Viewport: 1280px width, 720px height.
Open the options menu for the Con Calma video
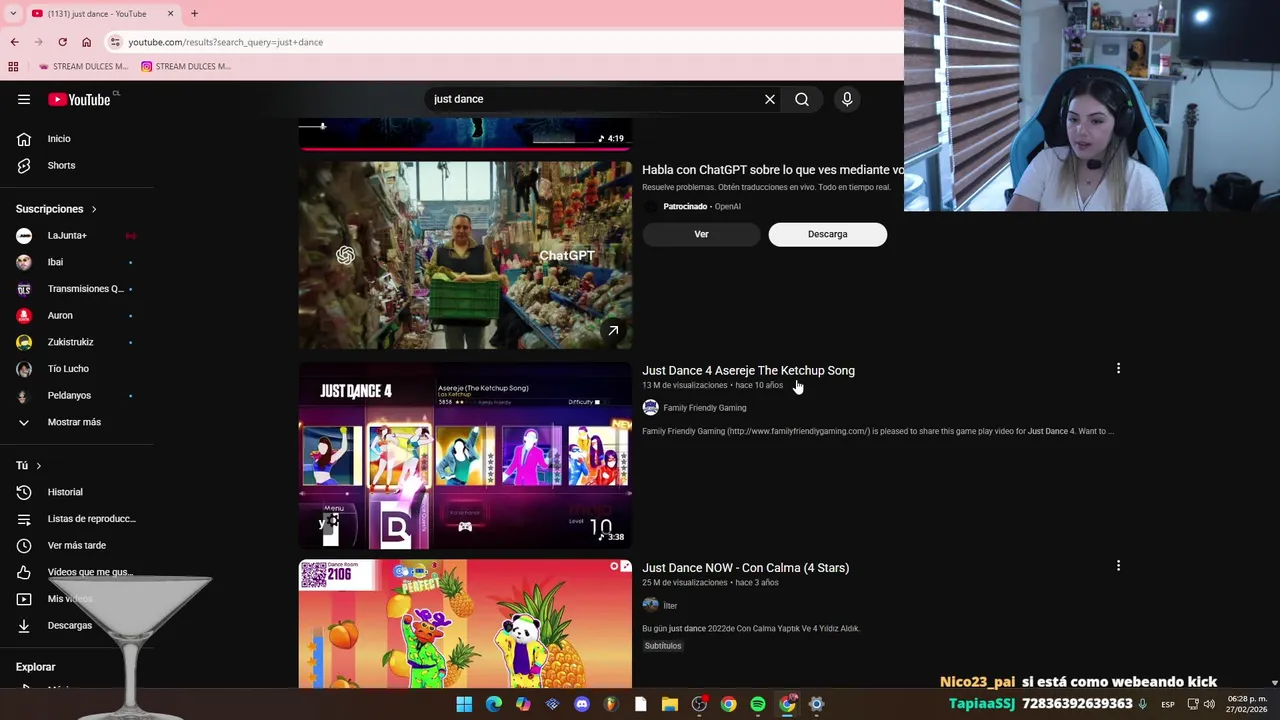pos(1118,566)
